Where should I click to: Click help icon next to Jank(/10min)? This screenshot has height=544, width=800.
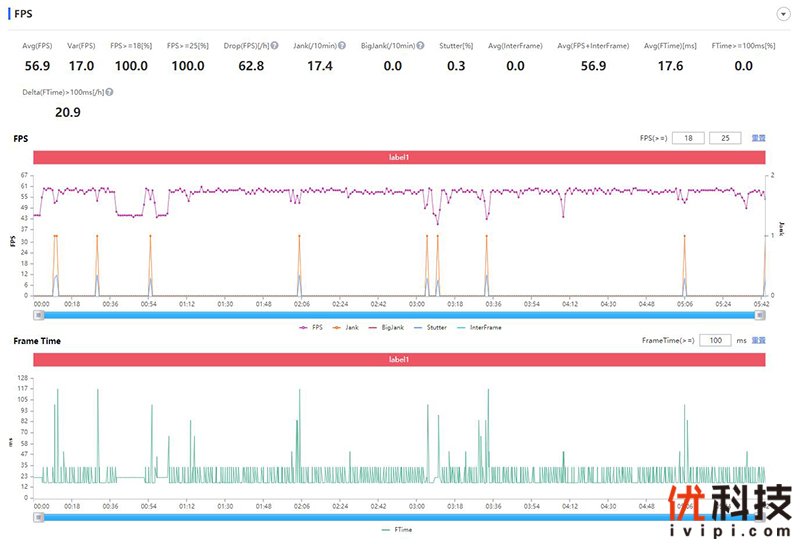pyautogui.click(x=342, y=46)
